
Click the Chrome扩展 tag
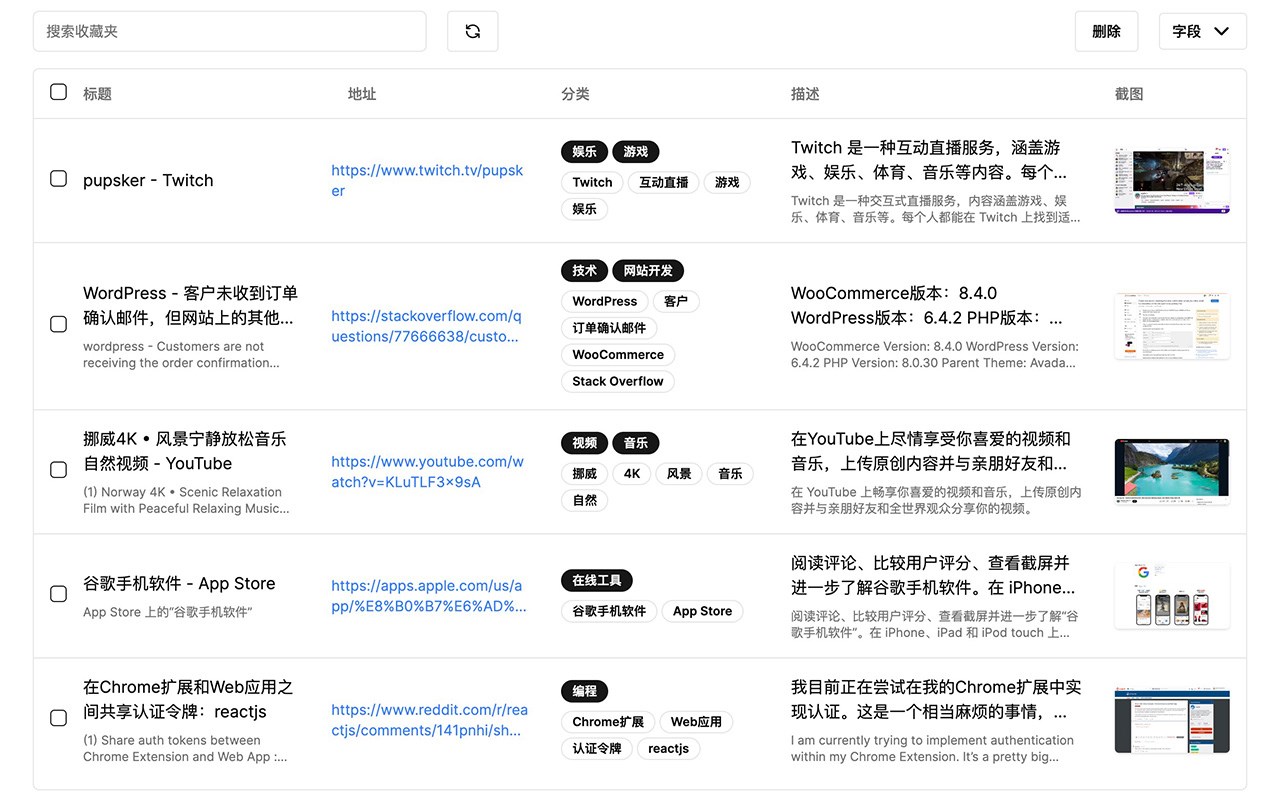coord(608,722)
